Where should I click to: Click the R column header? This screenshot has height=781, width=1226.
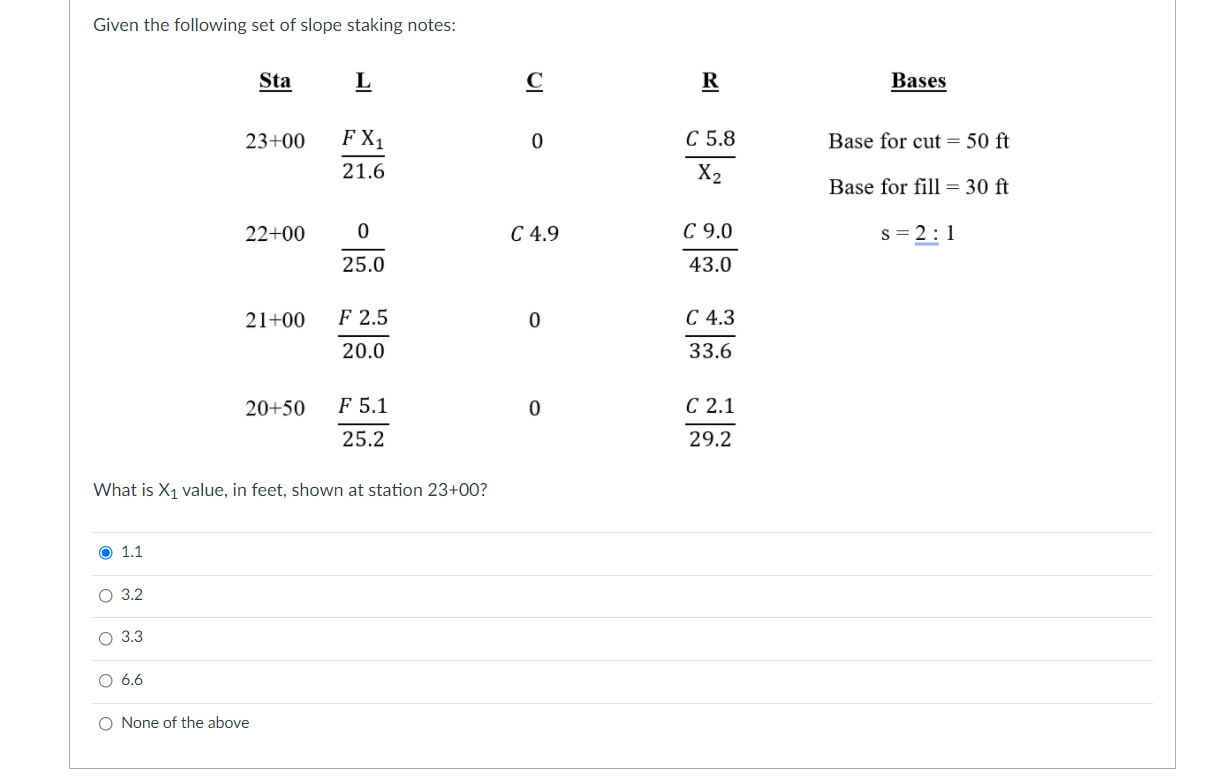tap(710, 81)
